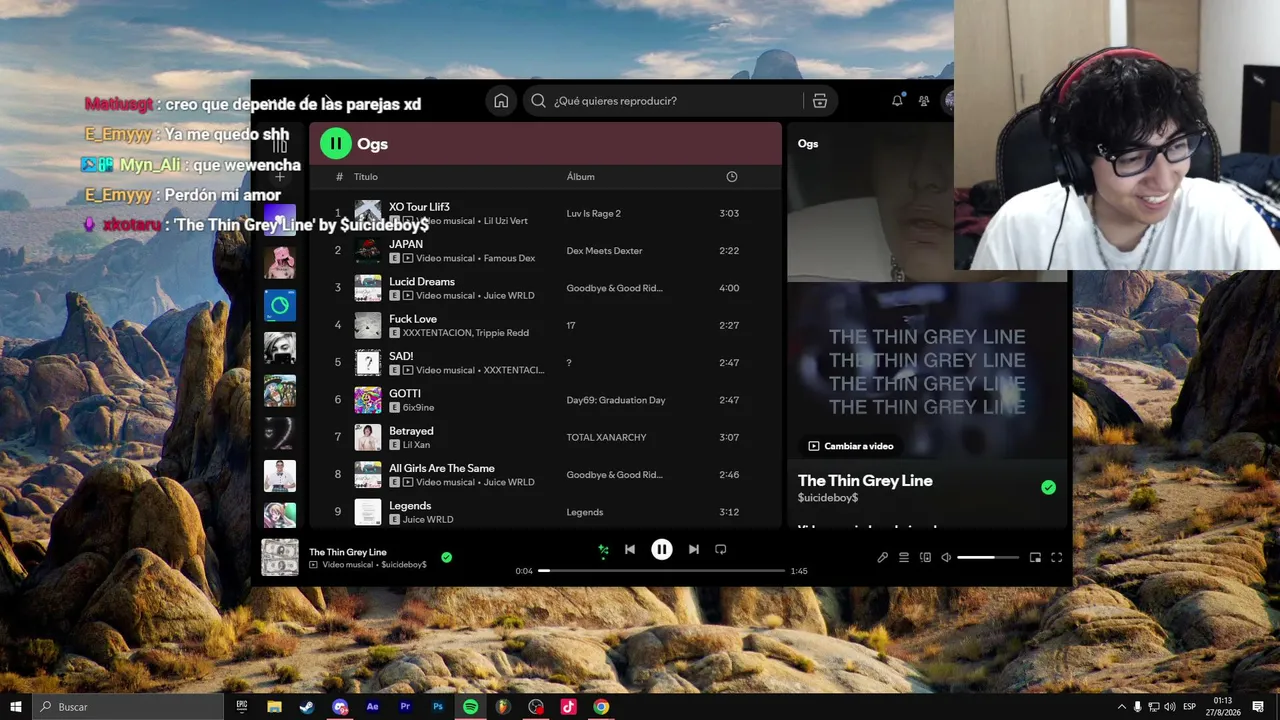Select All Girls Are The Same track

546,475
